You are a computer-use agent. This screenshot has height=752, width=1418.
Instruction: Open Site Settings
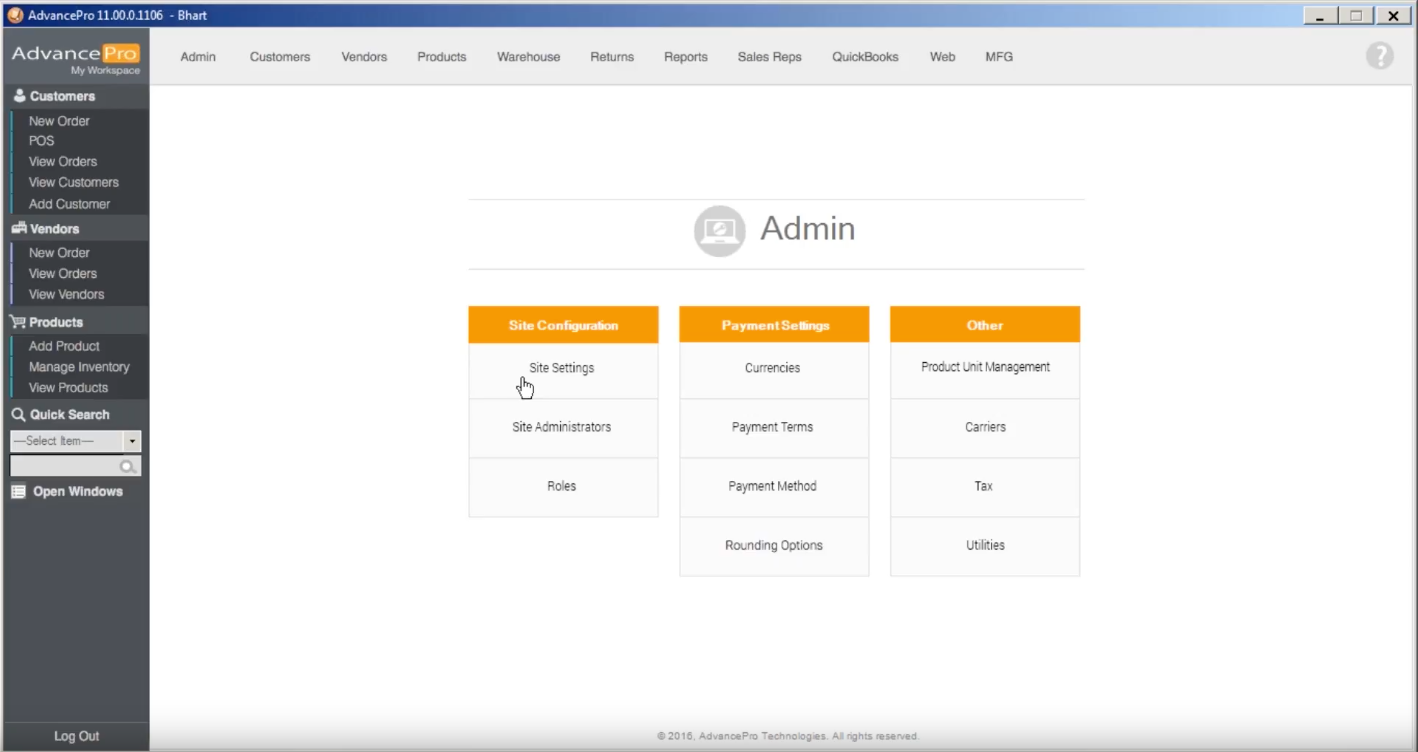coord(563,368)
